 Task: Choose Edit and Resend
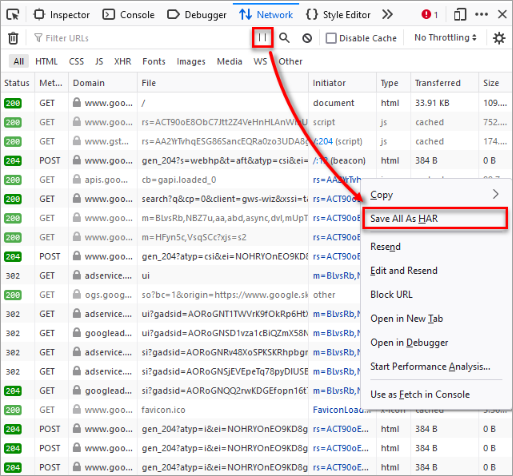436,271
